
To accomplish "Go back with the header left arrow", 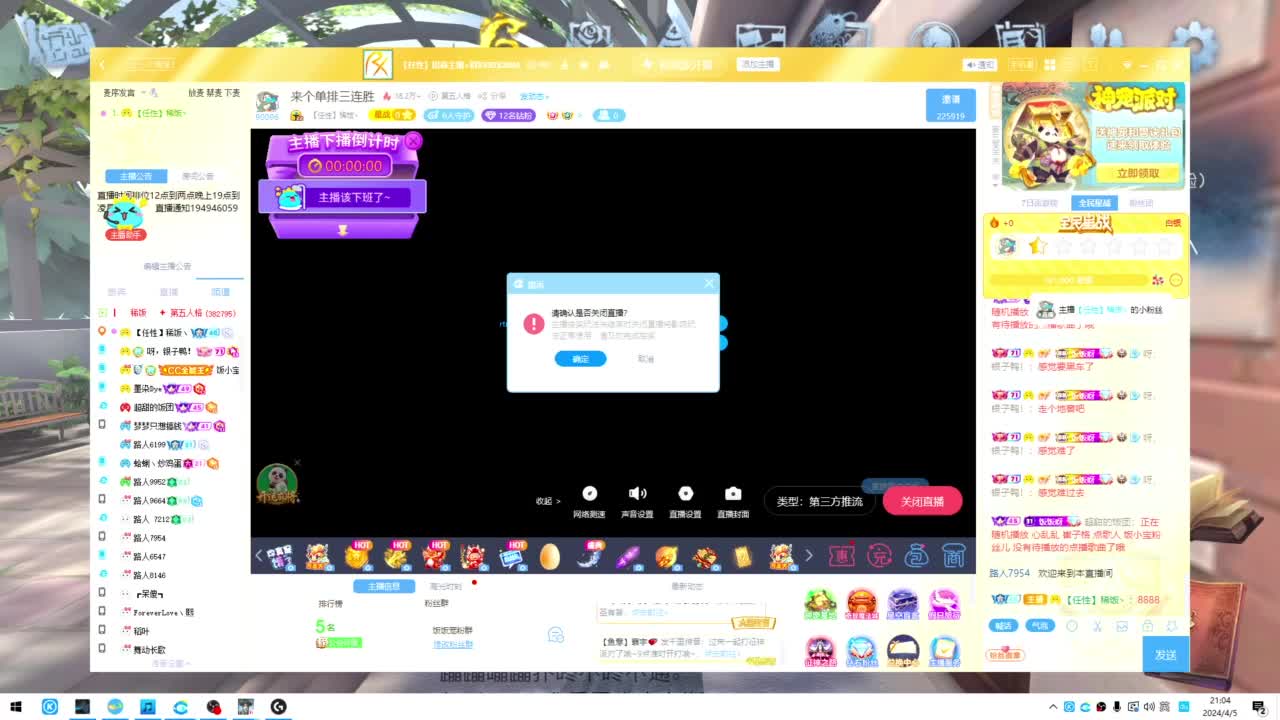I will coord(102,65).
